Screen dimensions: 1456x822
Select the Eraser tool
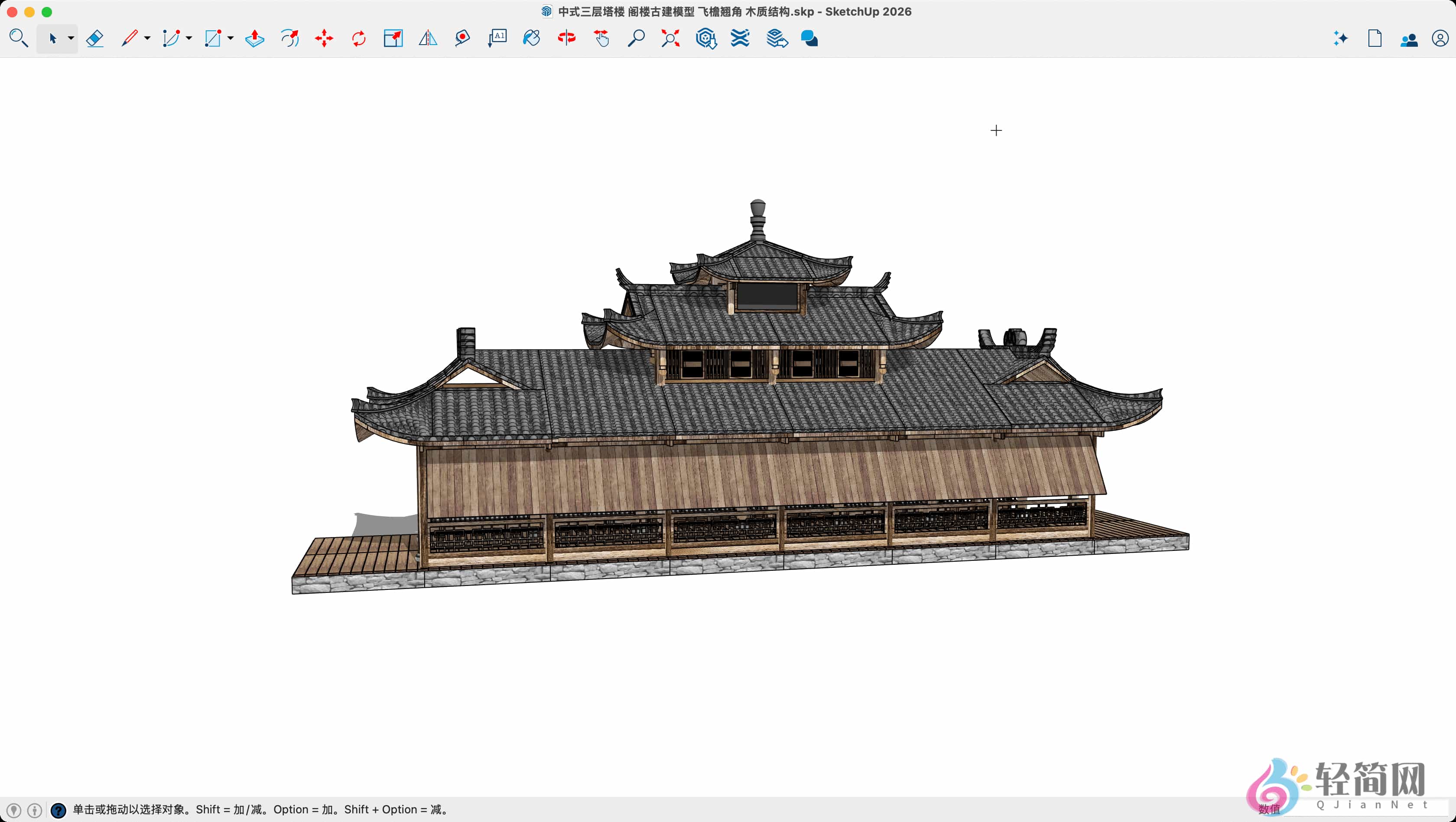[95, 39]
